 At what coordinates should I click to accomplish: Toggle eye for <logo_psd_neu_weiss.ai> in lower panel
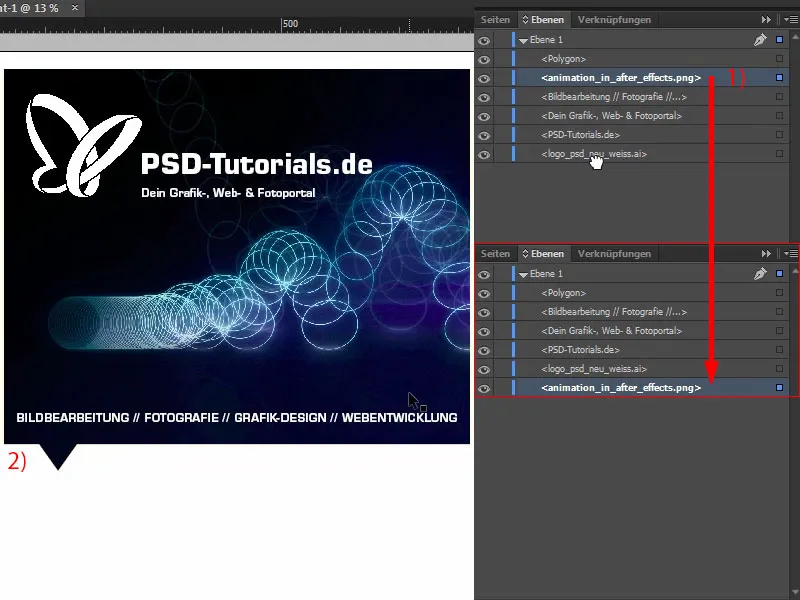(484, 369)
